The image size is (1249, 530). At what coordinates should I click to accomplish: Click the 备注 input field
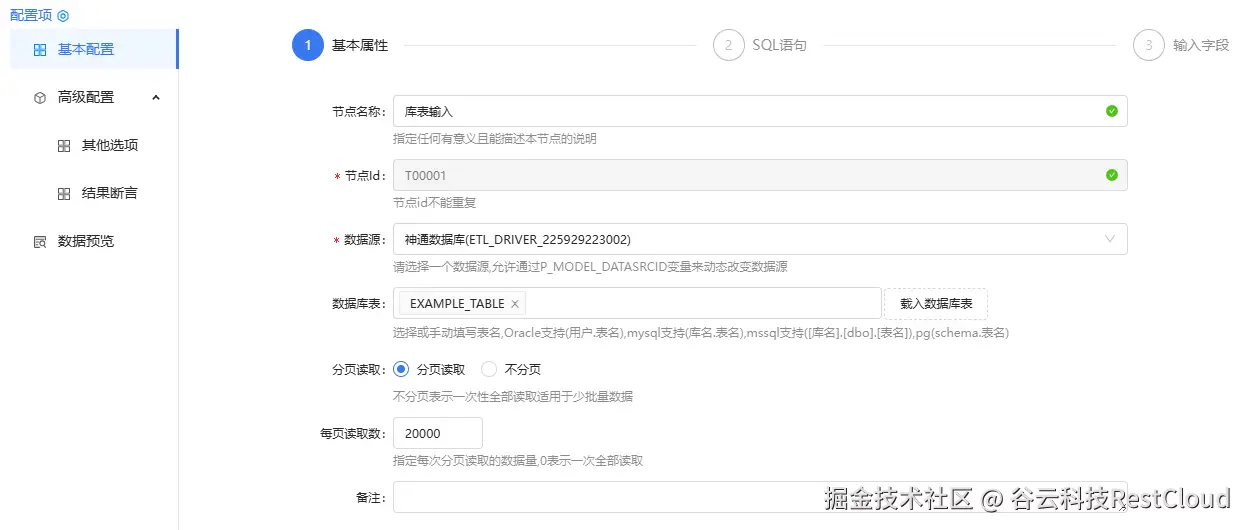760,497
